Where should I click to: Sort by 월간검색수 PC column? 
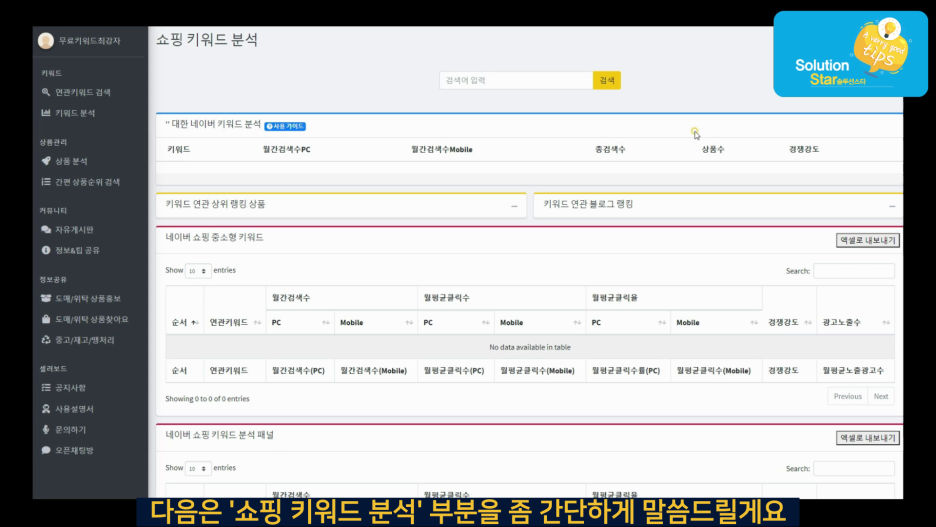coord(300,322)
